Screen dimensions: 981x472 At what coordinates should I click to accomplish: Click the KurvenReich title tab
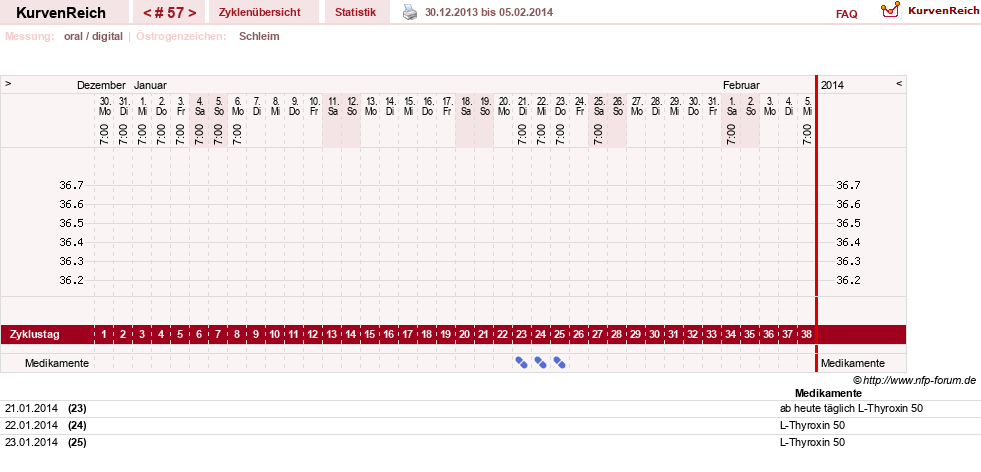[x=61, y=12]
